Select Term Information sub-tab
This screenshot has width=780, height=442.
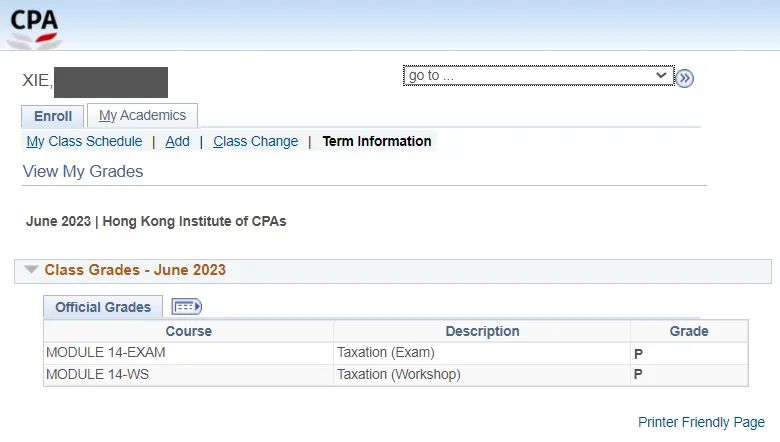pos(377,141)
